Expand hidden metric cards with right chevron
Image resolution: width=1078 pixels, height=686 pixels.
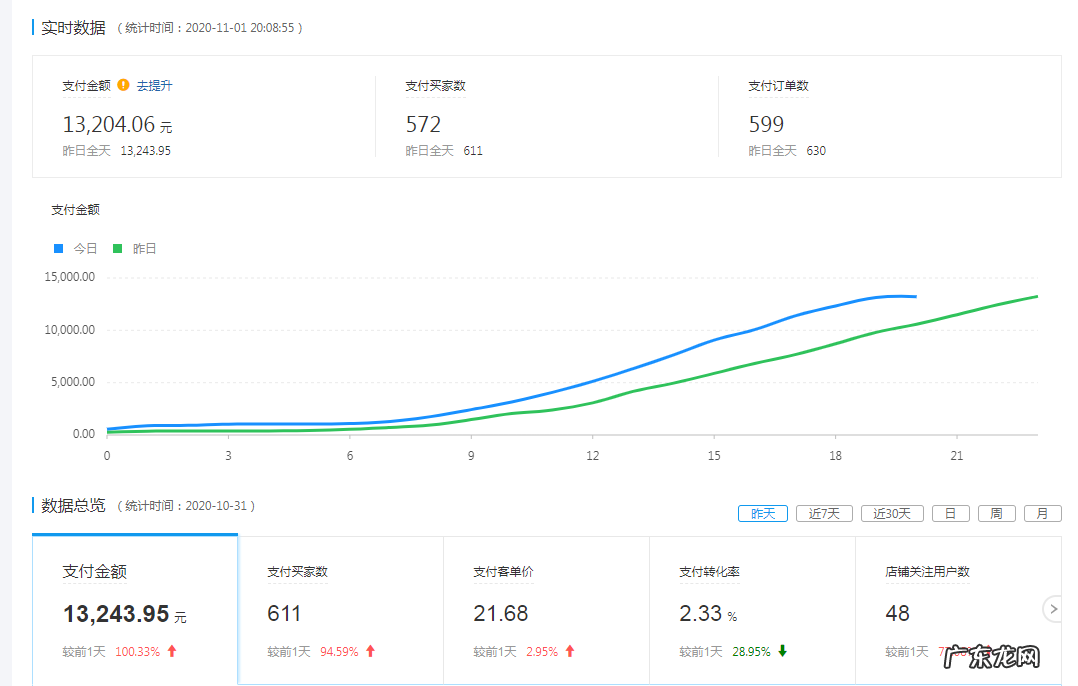point(1053,608)
